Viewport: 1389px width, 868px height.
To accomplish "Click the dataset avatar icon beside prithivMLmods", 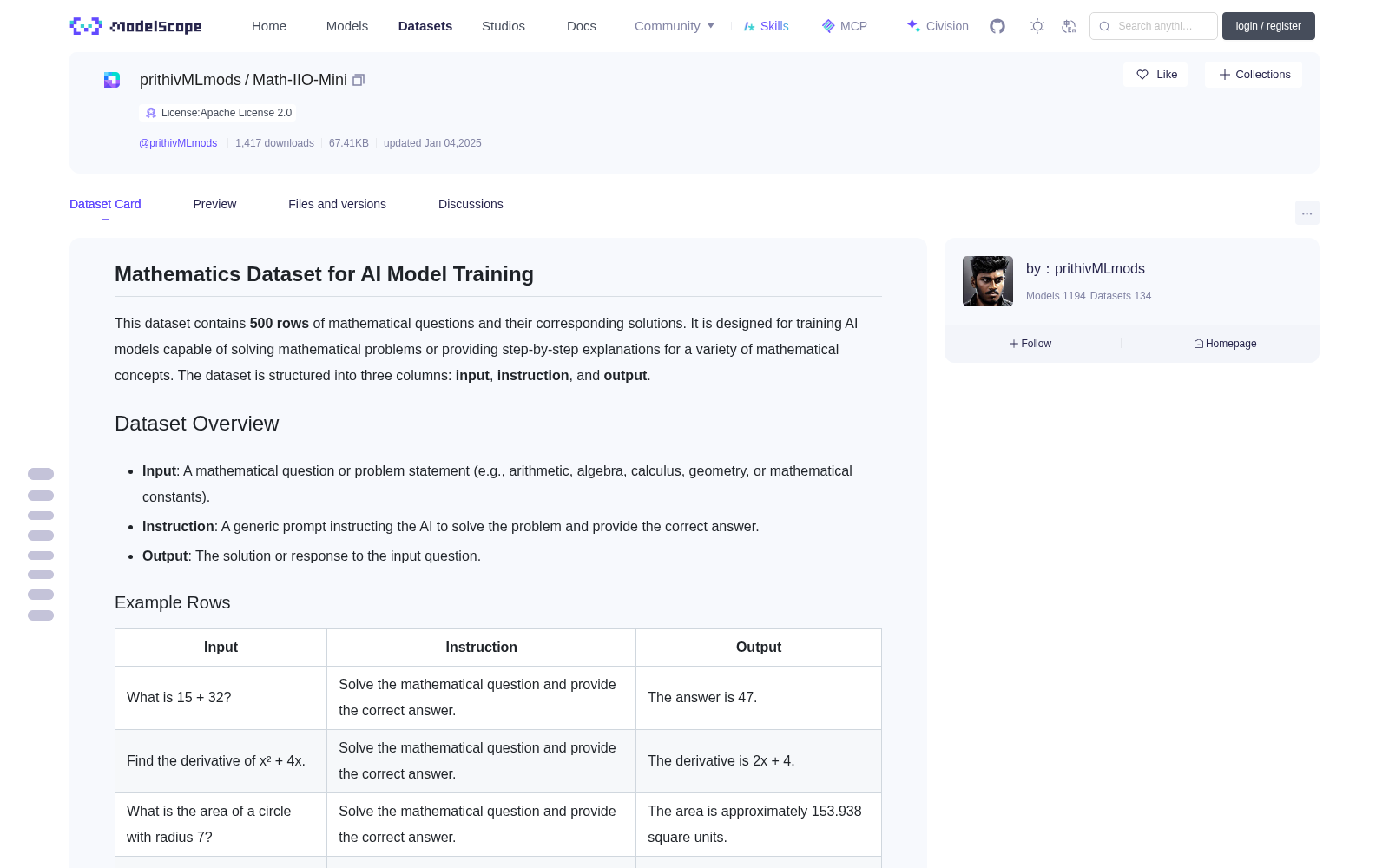I will [x=112, y=80].
